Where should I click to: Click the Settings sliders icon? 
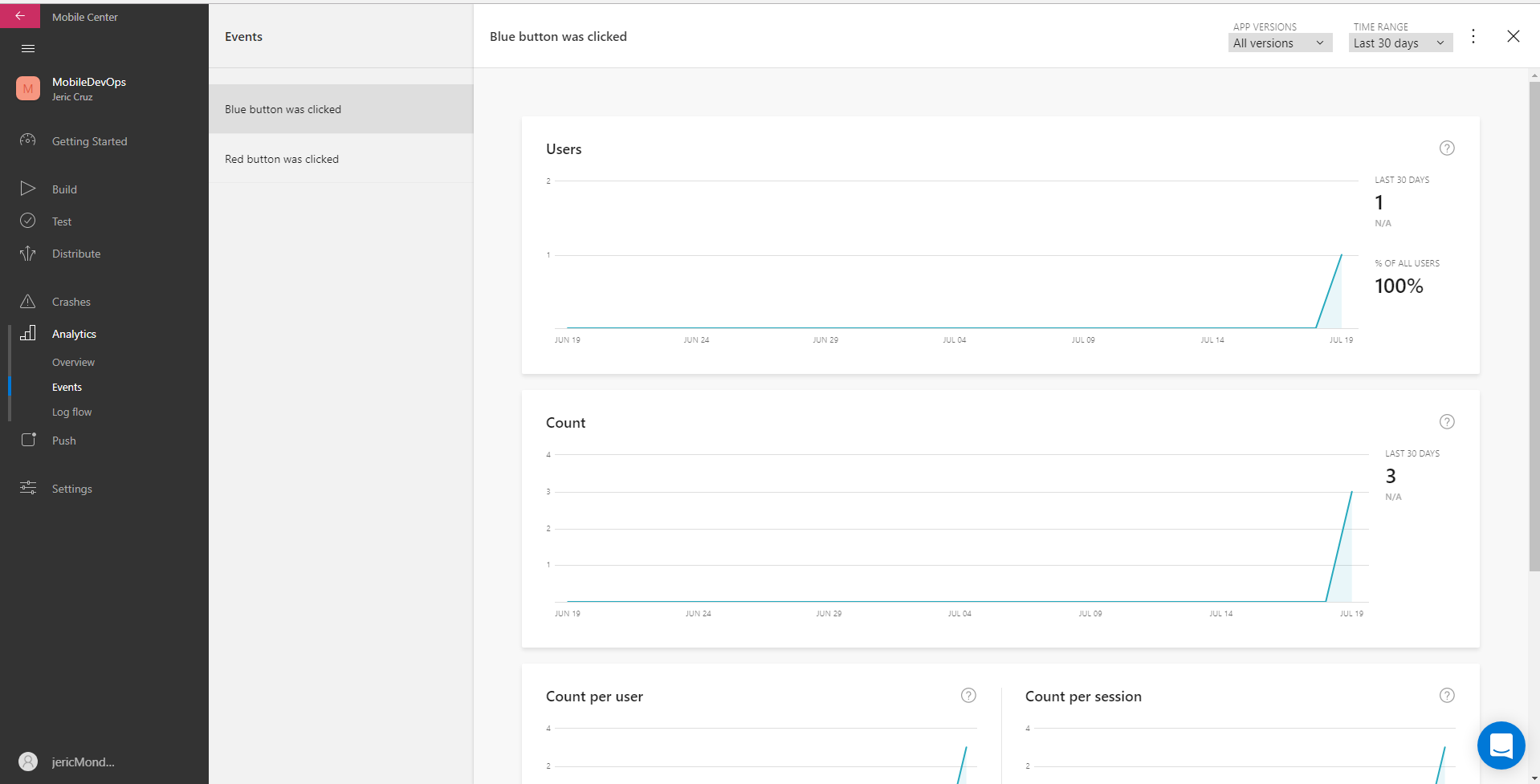coord(28,488)
